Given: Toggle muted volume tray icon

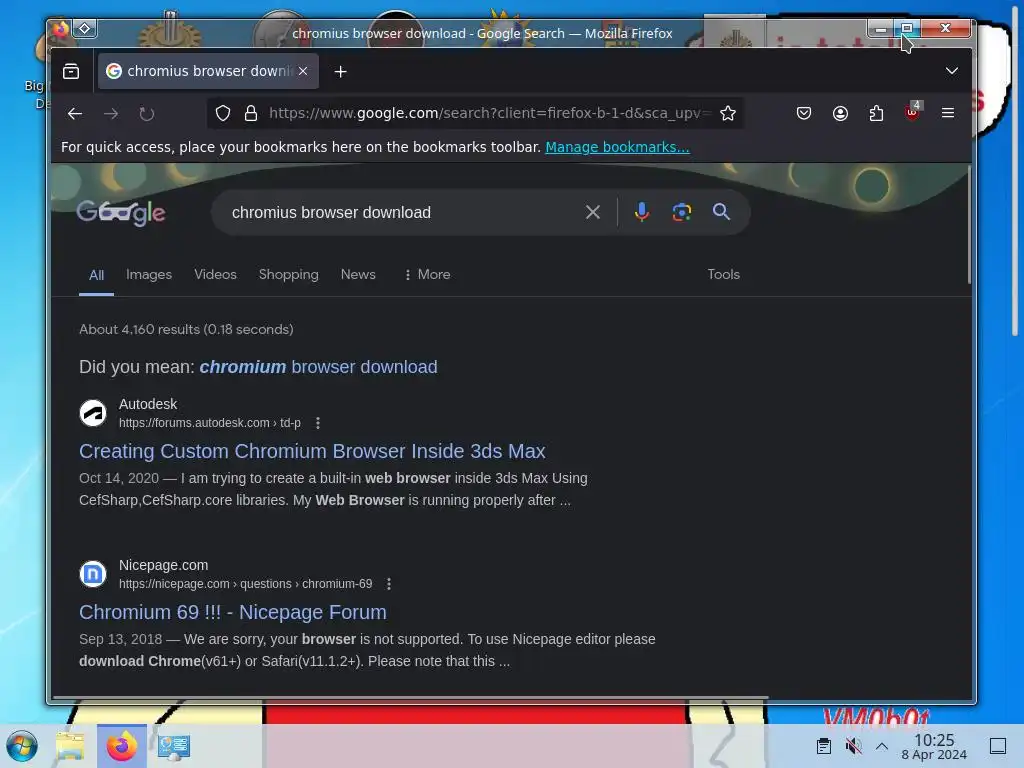Looking at the screenshot, I should (853, 746).
